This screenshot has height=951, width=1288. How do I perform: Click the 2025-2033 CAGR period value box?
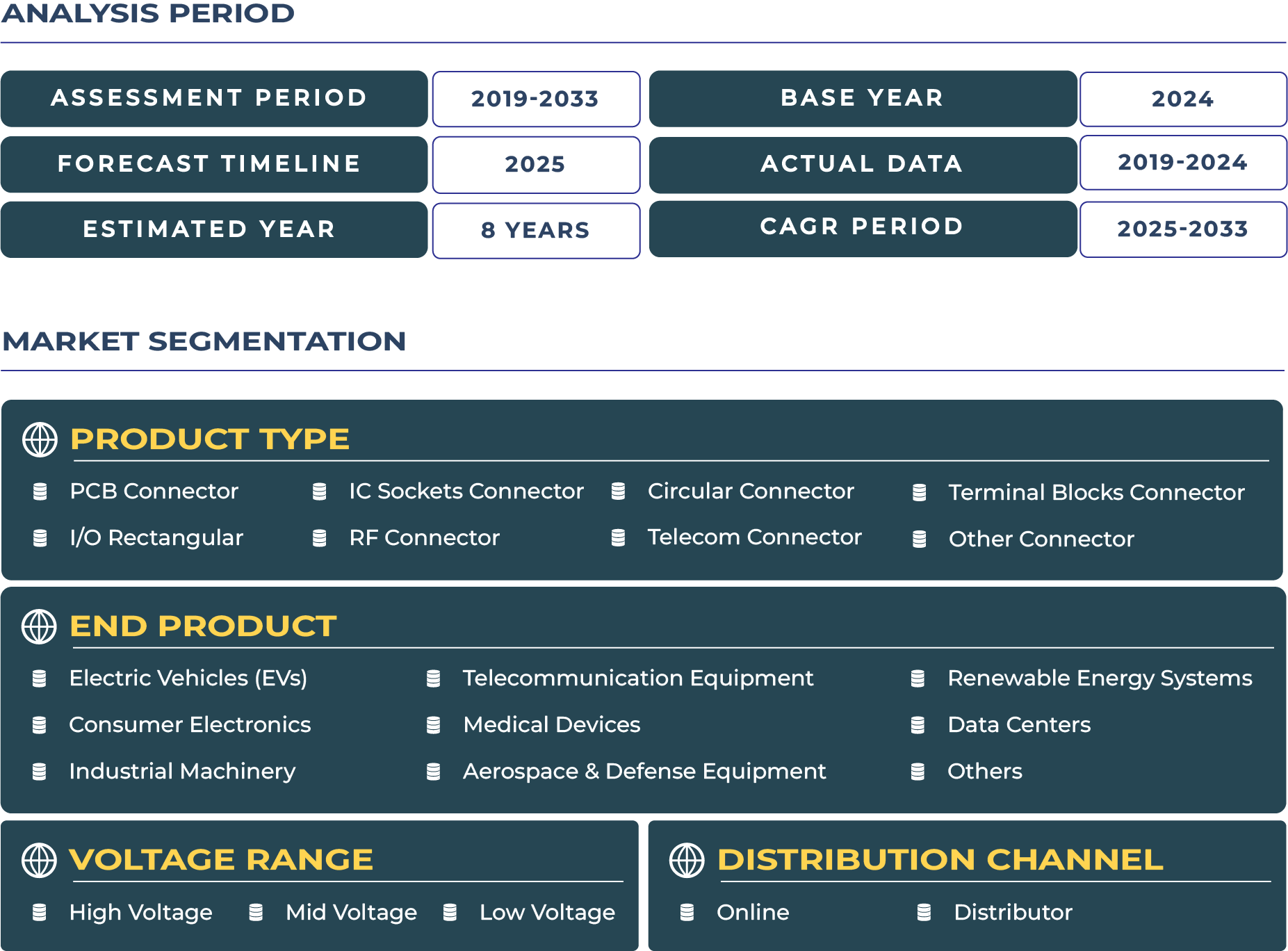[1183, 229]
